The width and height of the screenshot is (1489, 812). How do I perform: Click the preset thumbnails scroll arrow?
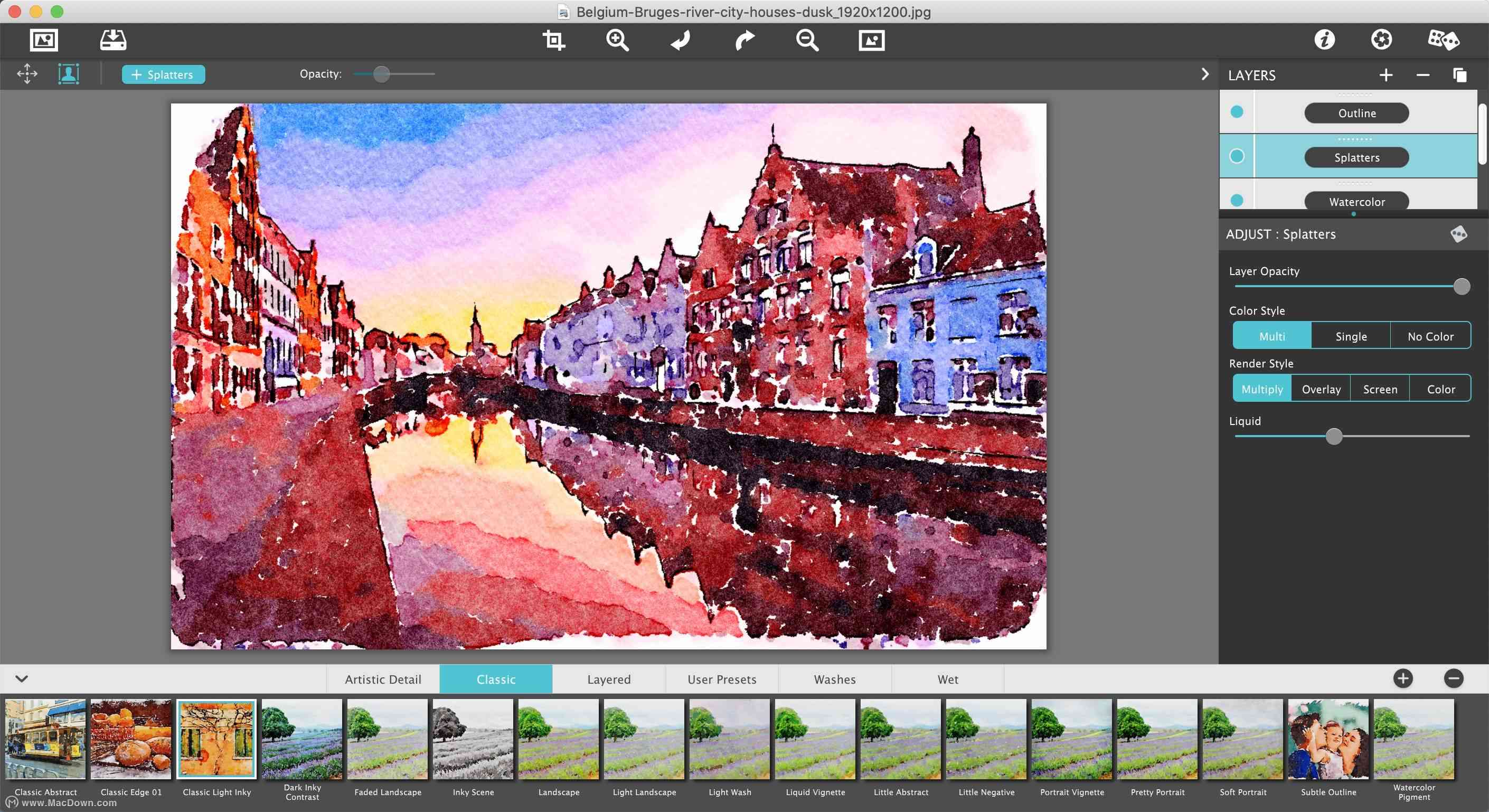pos(22,679)
